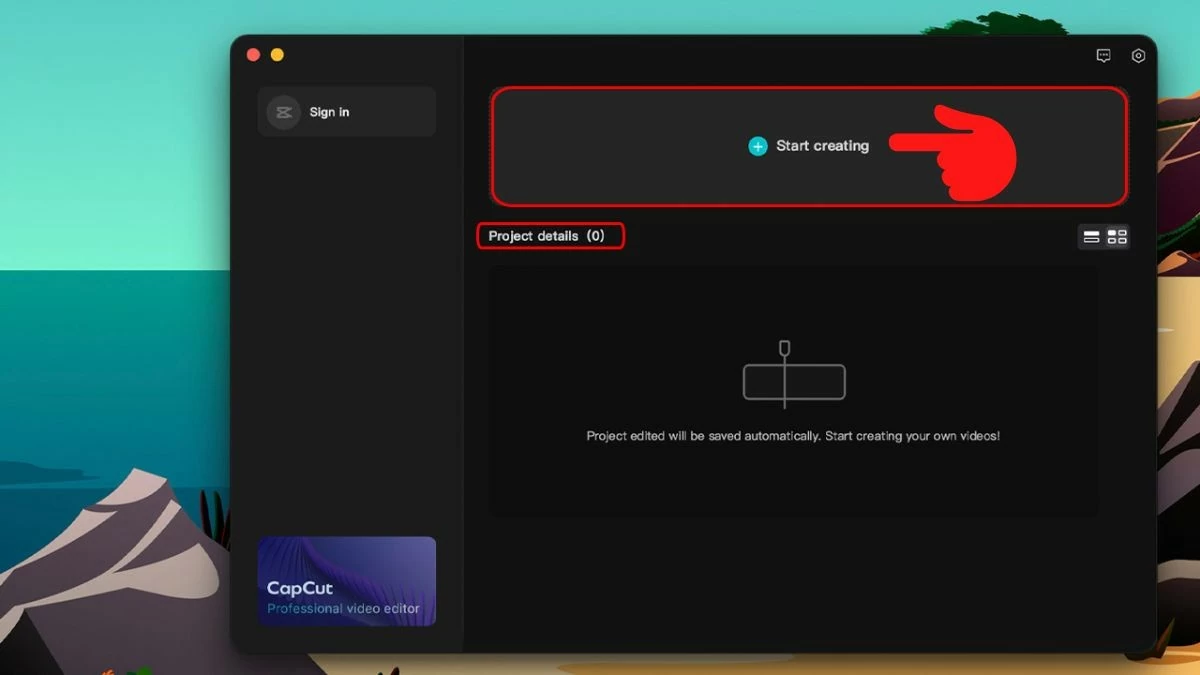Viewport: 1200px width, 675px height.
Task: Click the 'CapCut' title on the promo banner
Action: (x=300, y=588)
